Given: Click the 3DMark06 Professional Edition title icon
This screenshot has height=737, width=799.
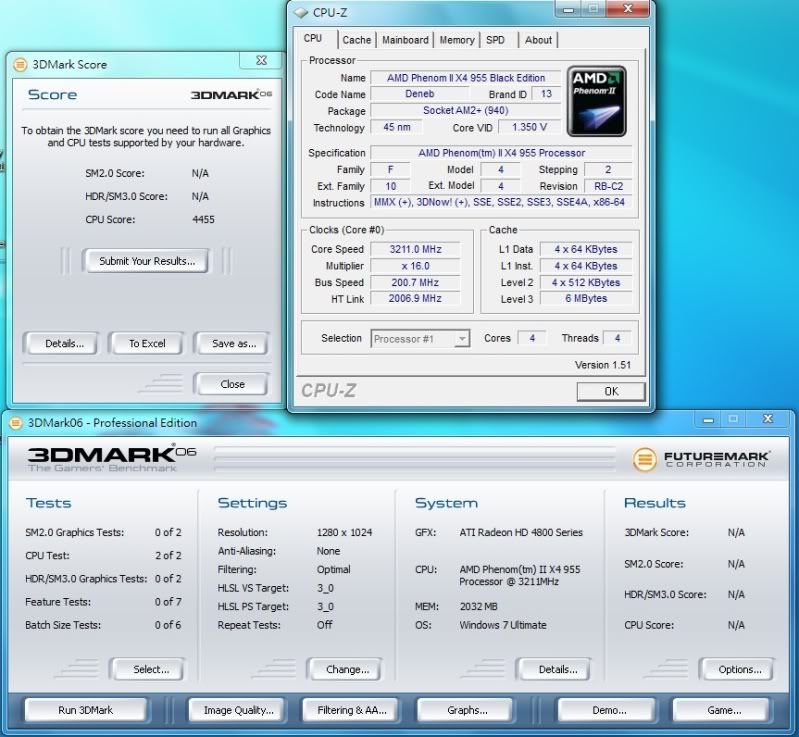Looking at the screenshot, I should pos(16,423).
